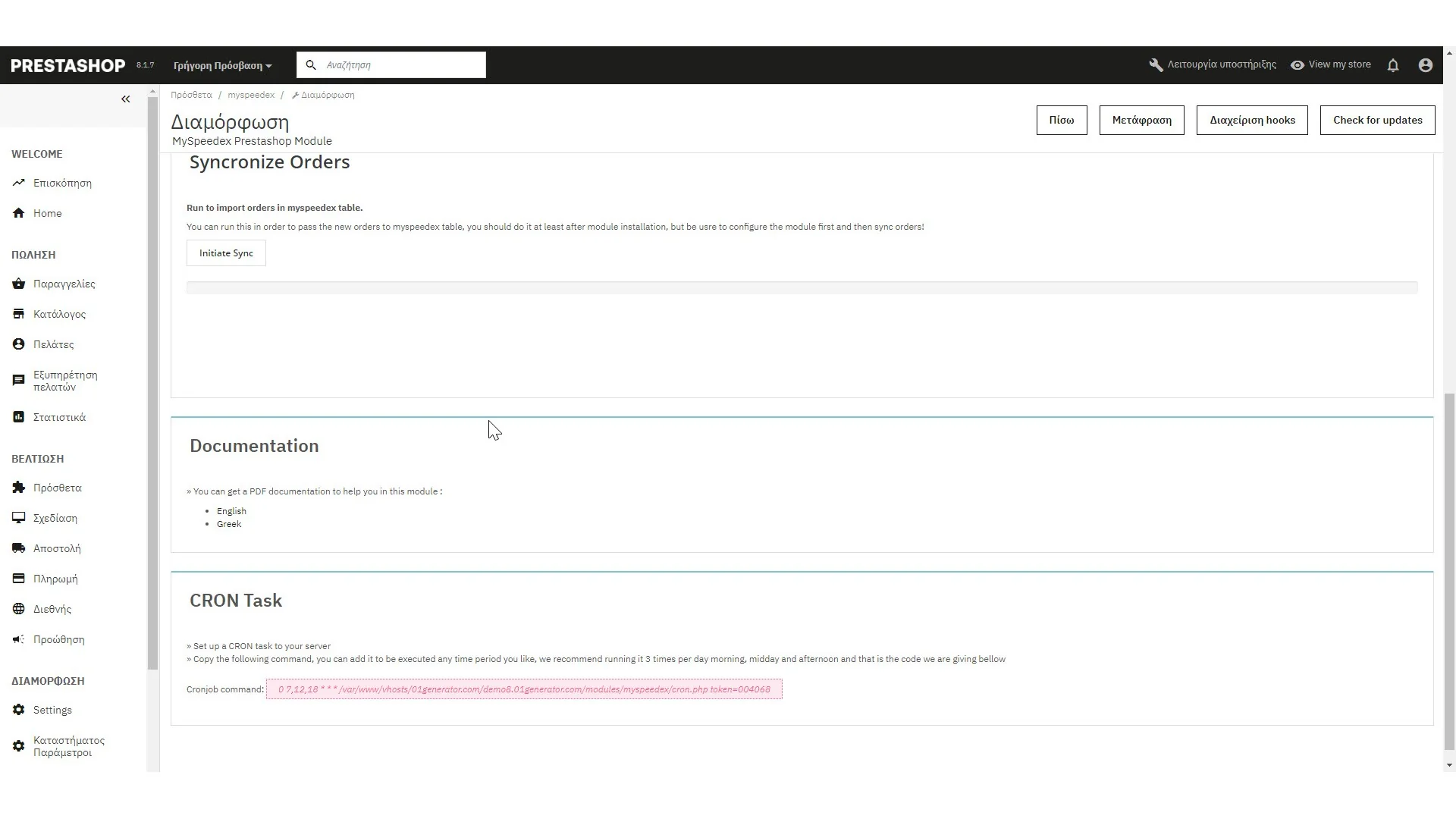Open the user profile avatar icon

tap(1426, 65)
